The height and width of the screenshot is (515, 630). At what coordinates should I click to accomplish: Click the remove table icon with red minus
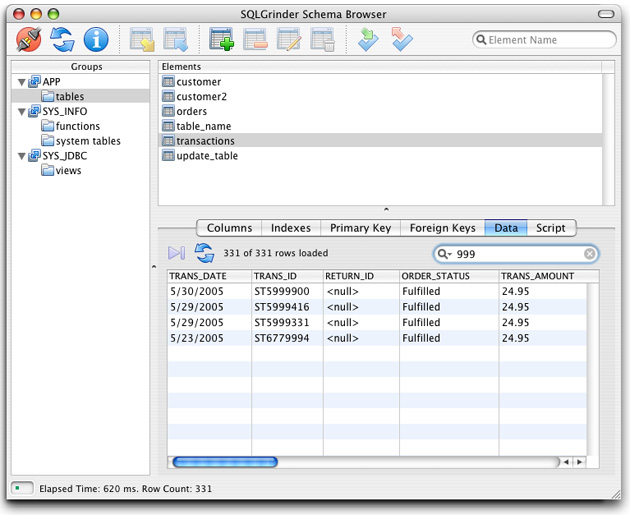point(255,39)
